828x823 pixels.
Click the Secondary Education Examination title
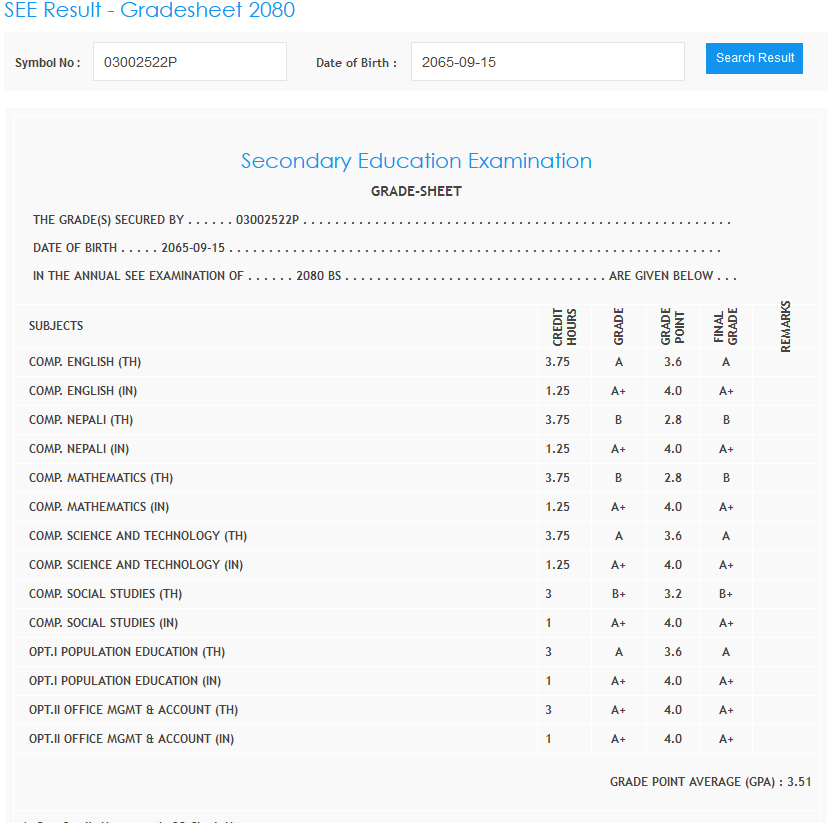tap(416, 161)
